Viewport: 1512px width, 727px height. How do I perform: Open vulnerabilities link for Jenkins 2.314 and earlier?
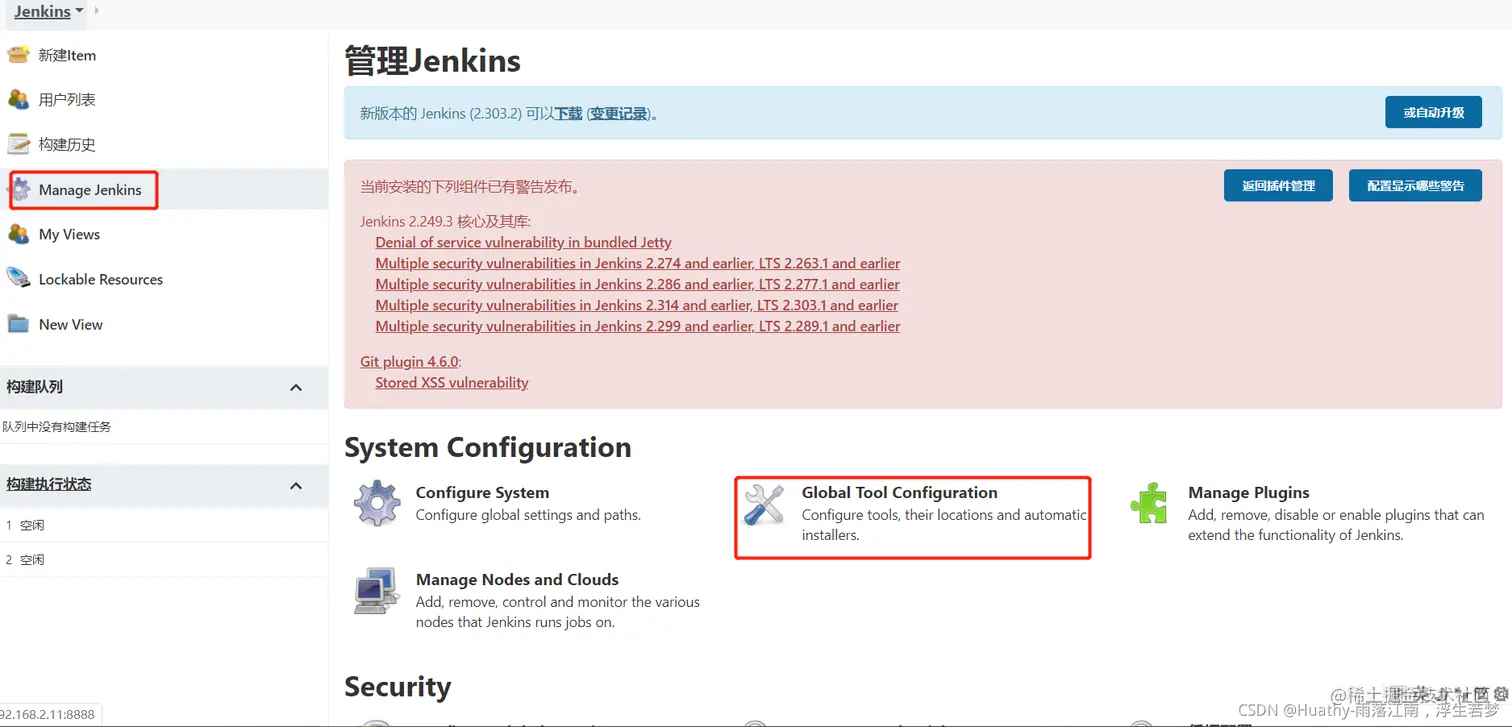(x=637, y=305)
